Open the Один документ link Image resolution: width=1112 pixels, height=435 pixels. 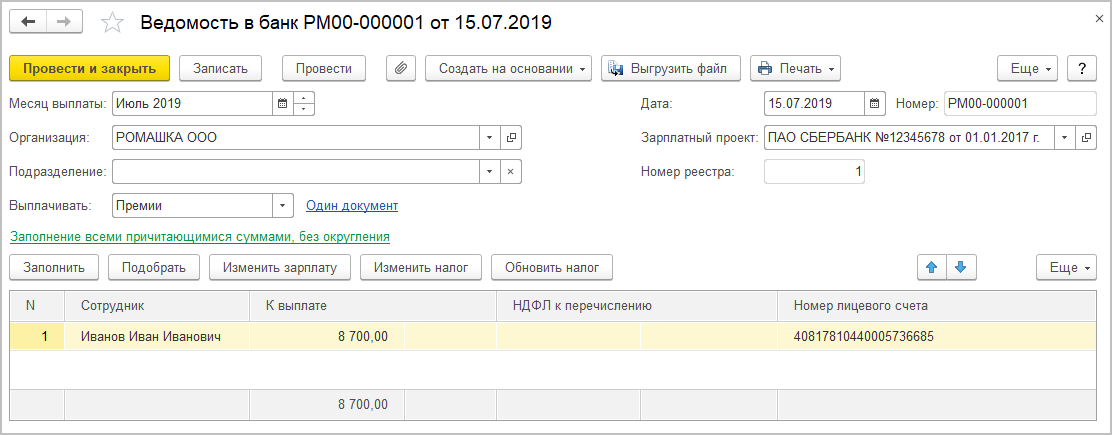point(351,205)
